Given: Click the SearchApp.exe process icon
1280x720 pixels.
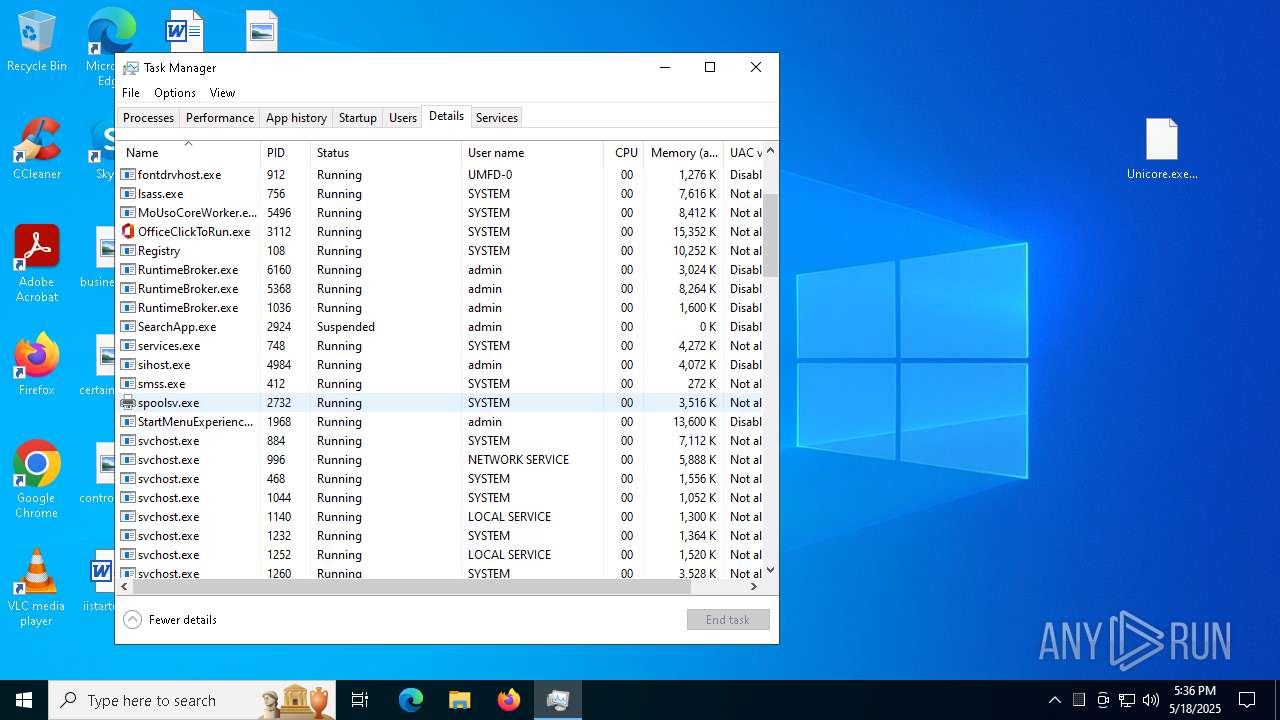Looking at the screenshot, I should pyautogui.click(x=128, y=326).
